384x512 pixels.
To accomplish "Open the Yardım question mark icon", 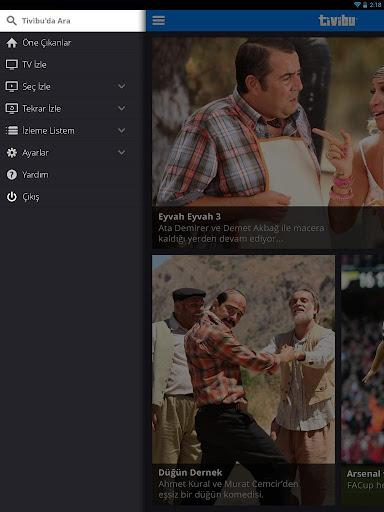I will coord(12,175).
